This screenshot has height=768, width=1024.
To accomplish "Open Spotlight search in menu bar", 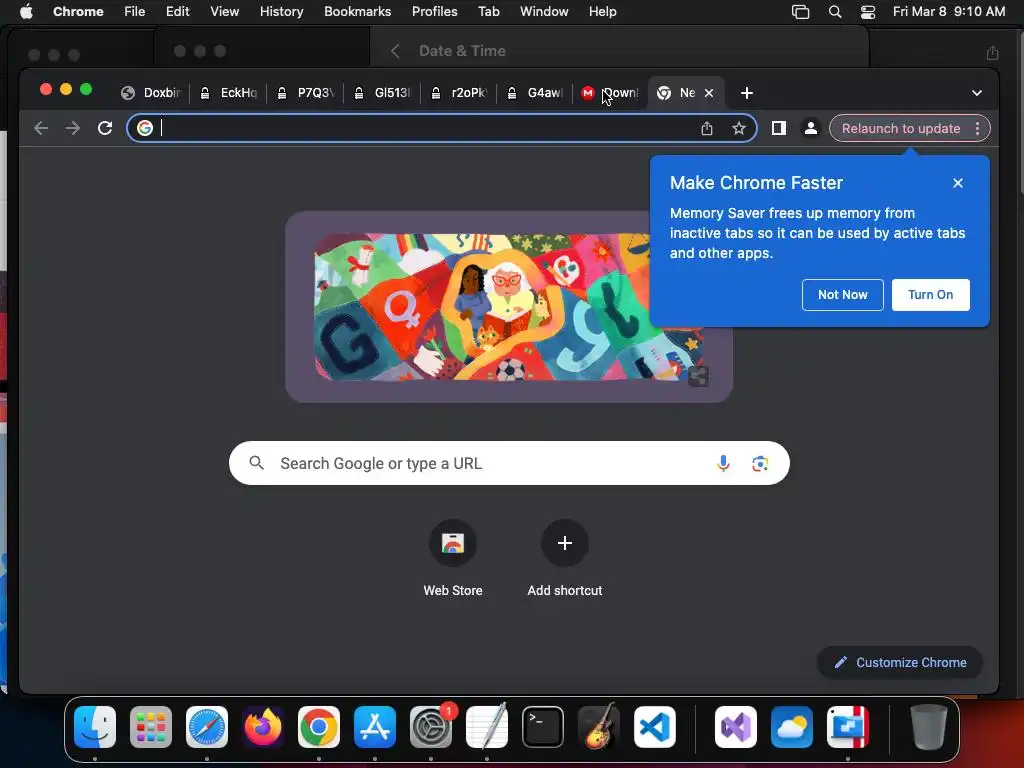I will click(835, 11).
